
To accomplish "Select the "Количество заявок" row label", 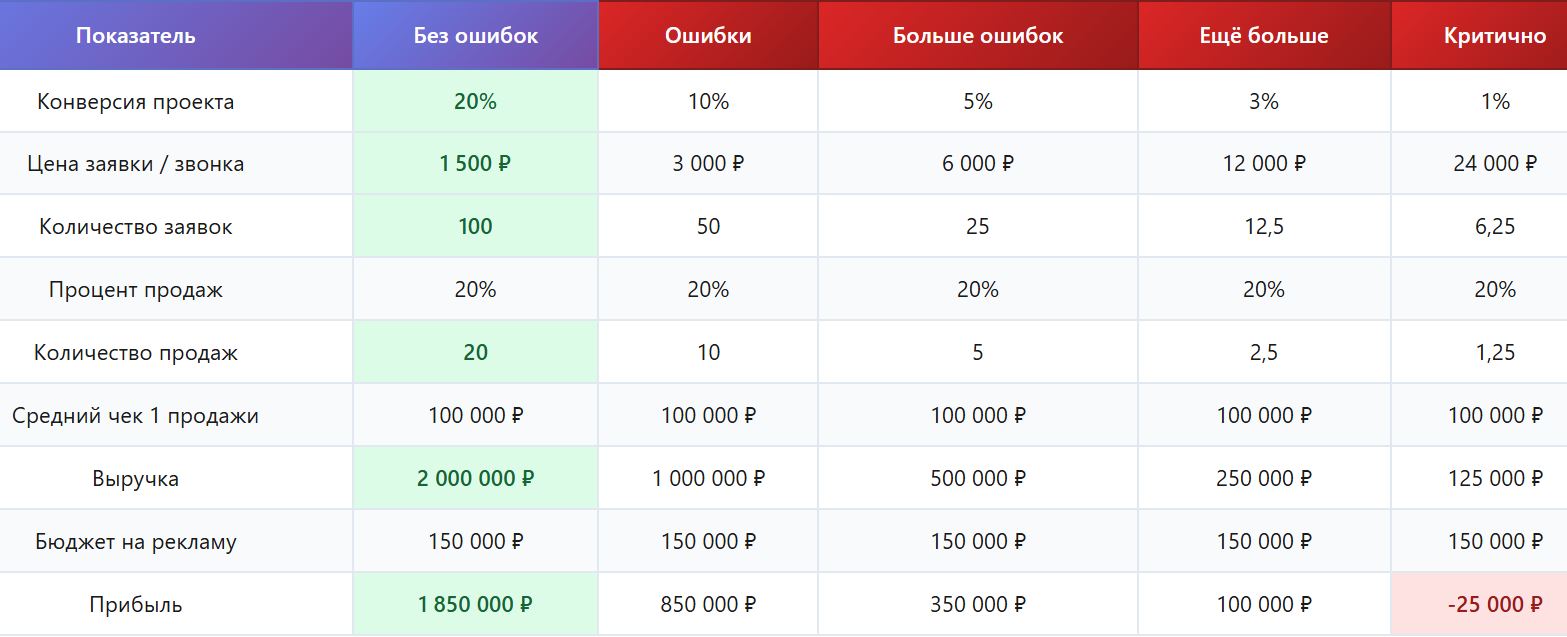I will click(x=136, y=227).
